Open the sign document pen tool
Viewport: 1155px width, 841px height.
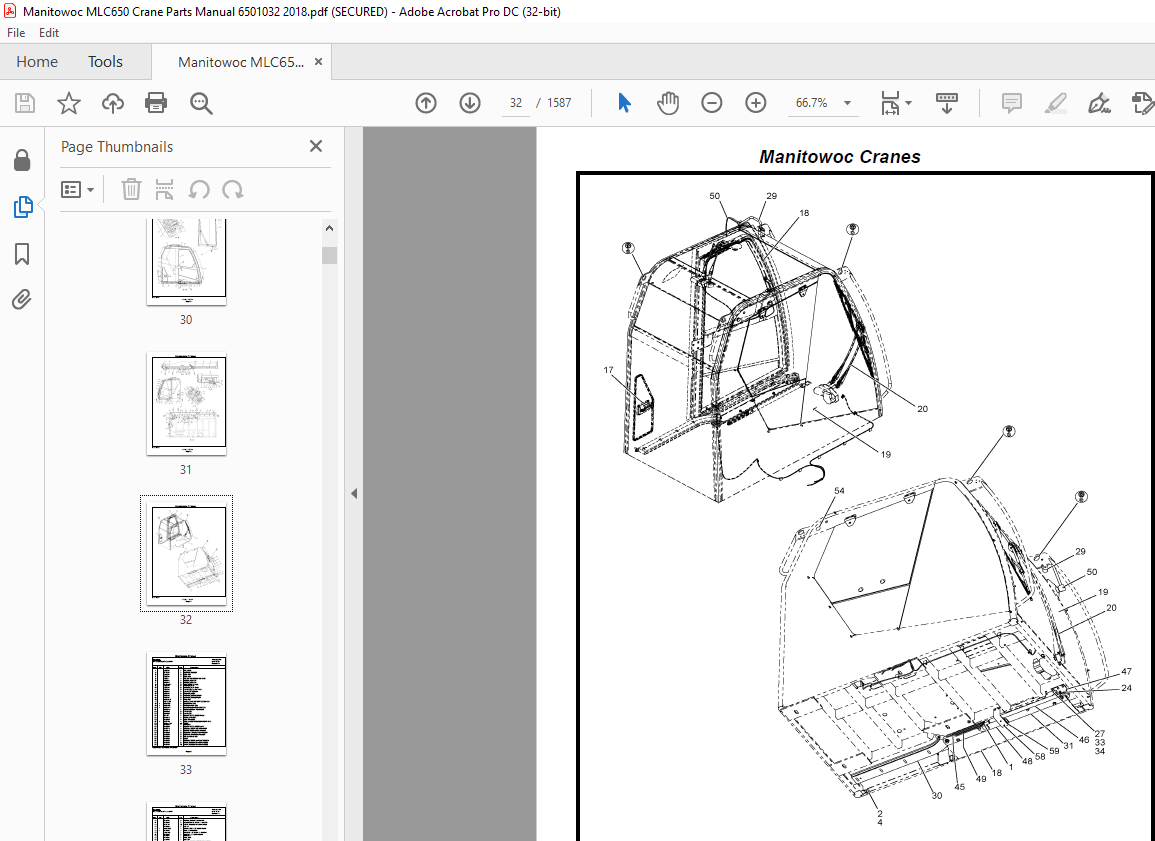coord(1099,103)
